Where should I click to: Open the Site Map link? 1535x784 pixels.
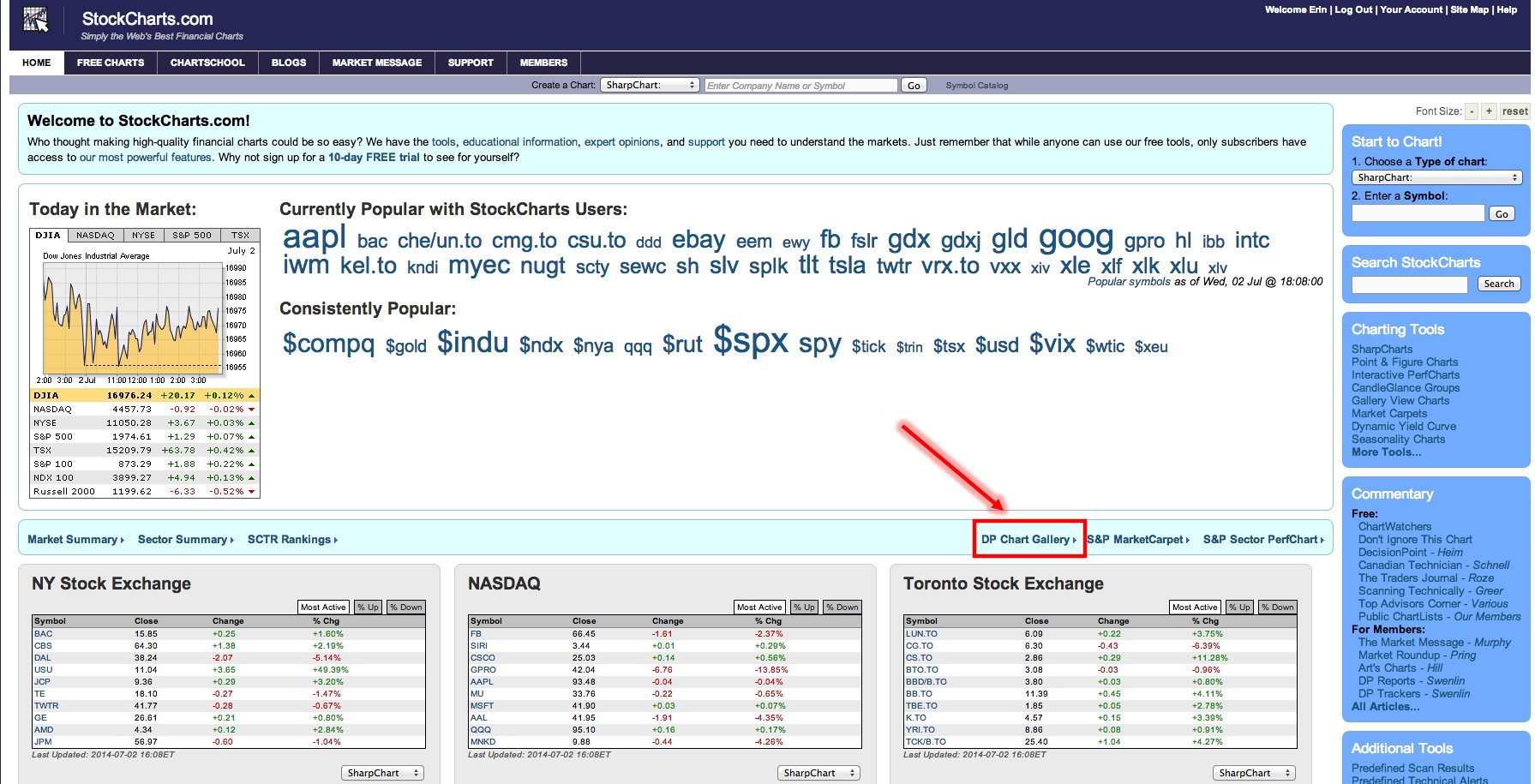pyautogui.click(x=1470, y=9)
